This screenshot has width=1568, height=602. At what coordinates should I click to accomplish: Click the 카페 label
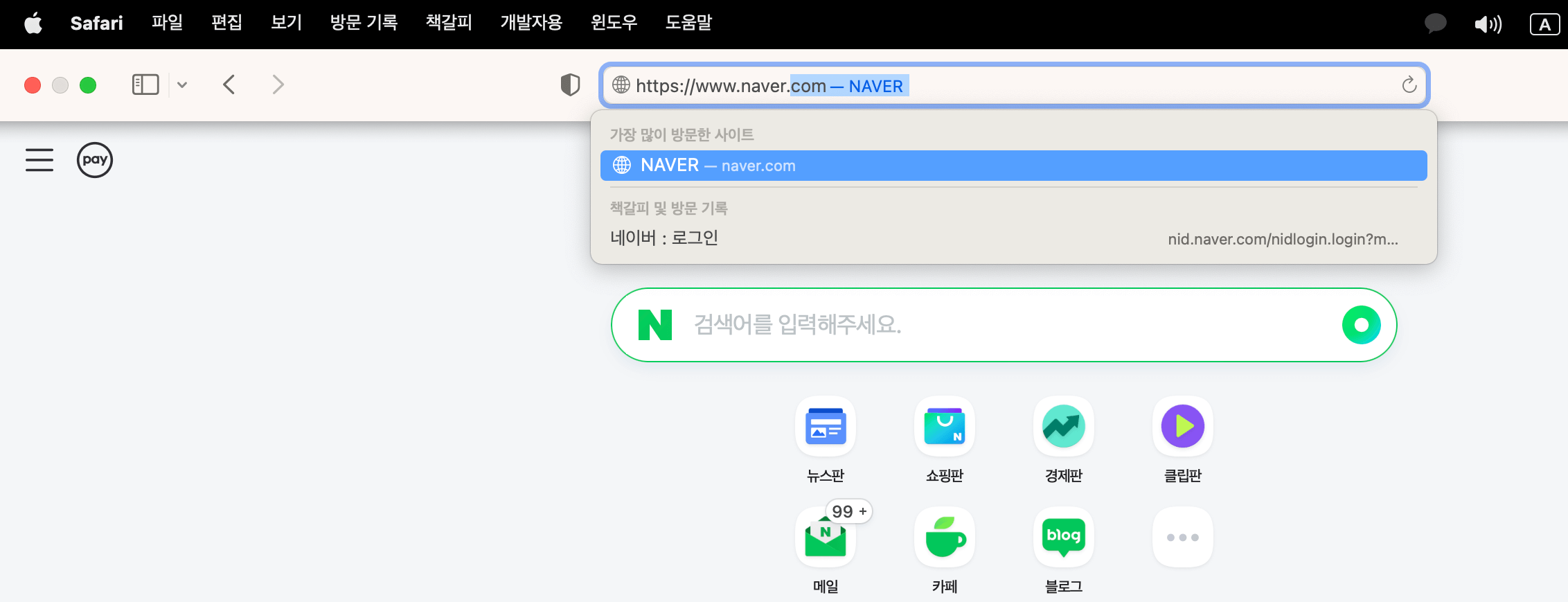[x=945, y=587]
